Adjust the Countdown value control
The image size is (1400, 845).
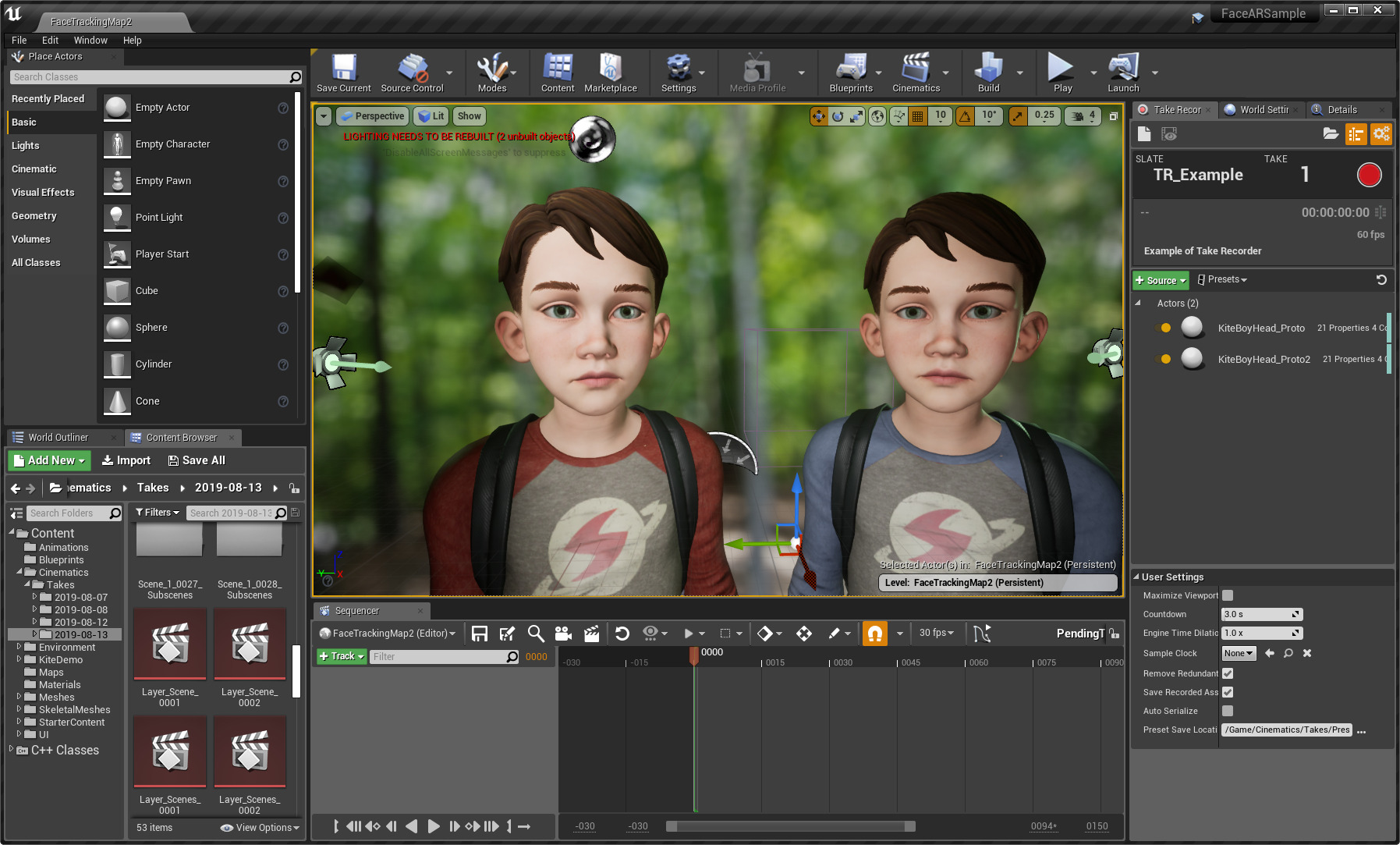point(1261,614)
